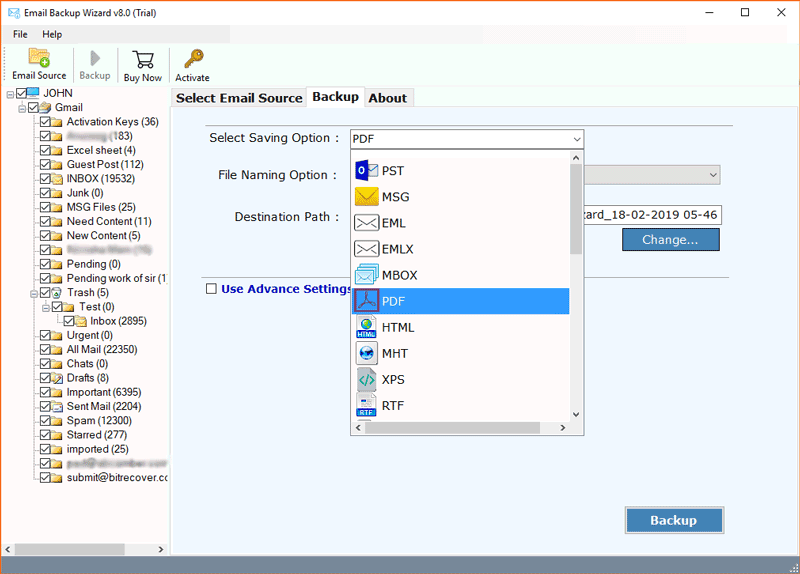Click the Use Advance Settings label
Screen dimensions: 800x574
[x=286, y=289]
